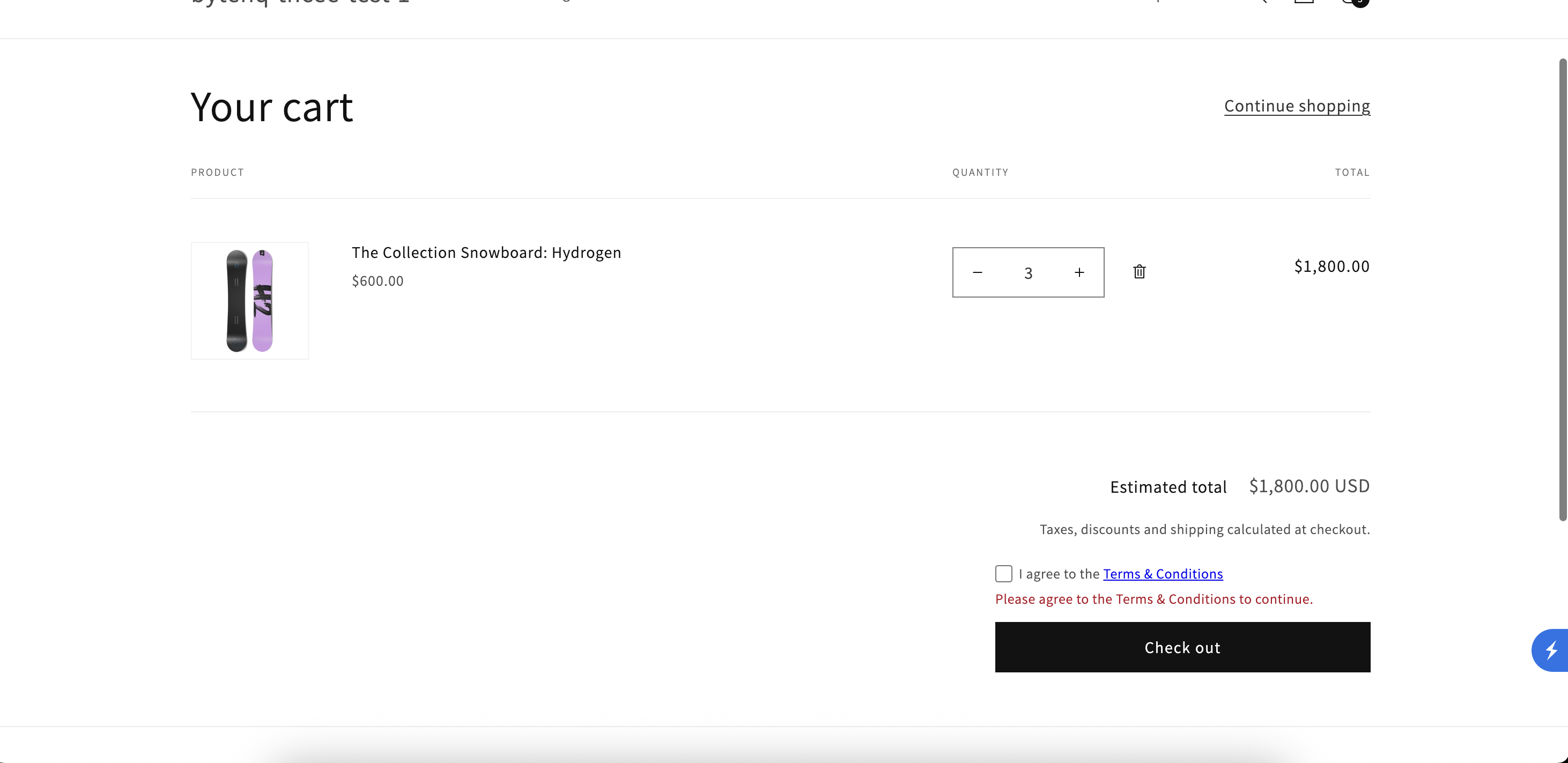Click the TOTAL column header
The image size is (1568, 763).
tap(1352, 172)
